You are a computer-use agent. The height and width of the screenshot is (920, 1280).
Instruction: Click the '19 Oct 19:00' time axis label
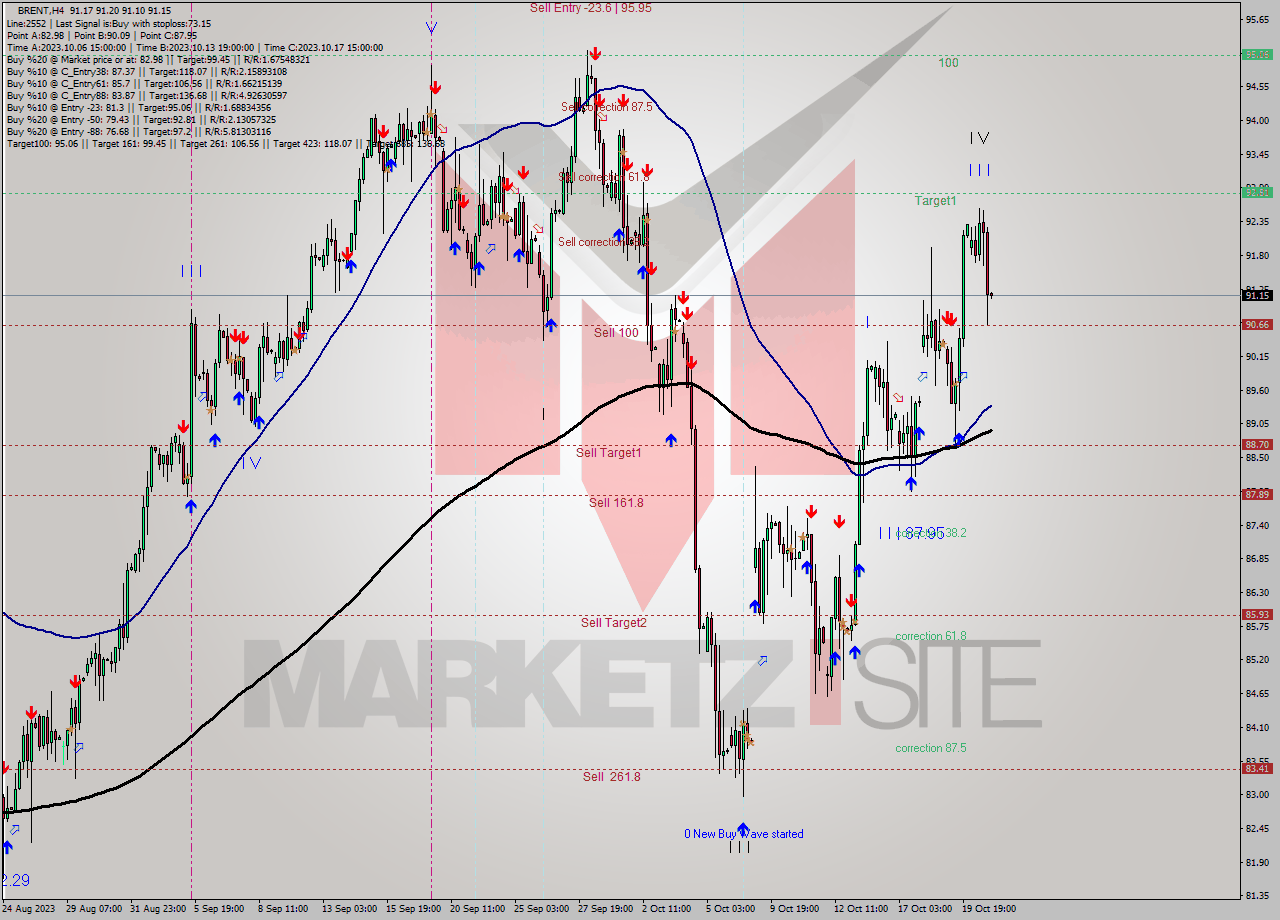[989, 909]
